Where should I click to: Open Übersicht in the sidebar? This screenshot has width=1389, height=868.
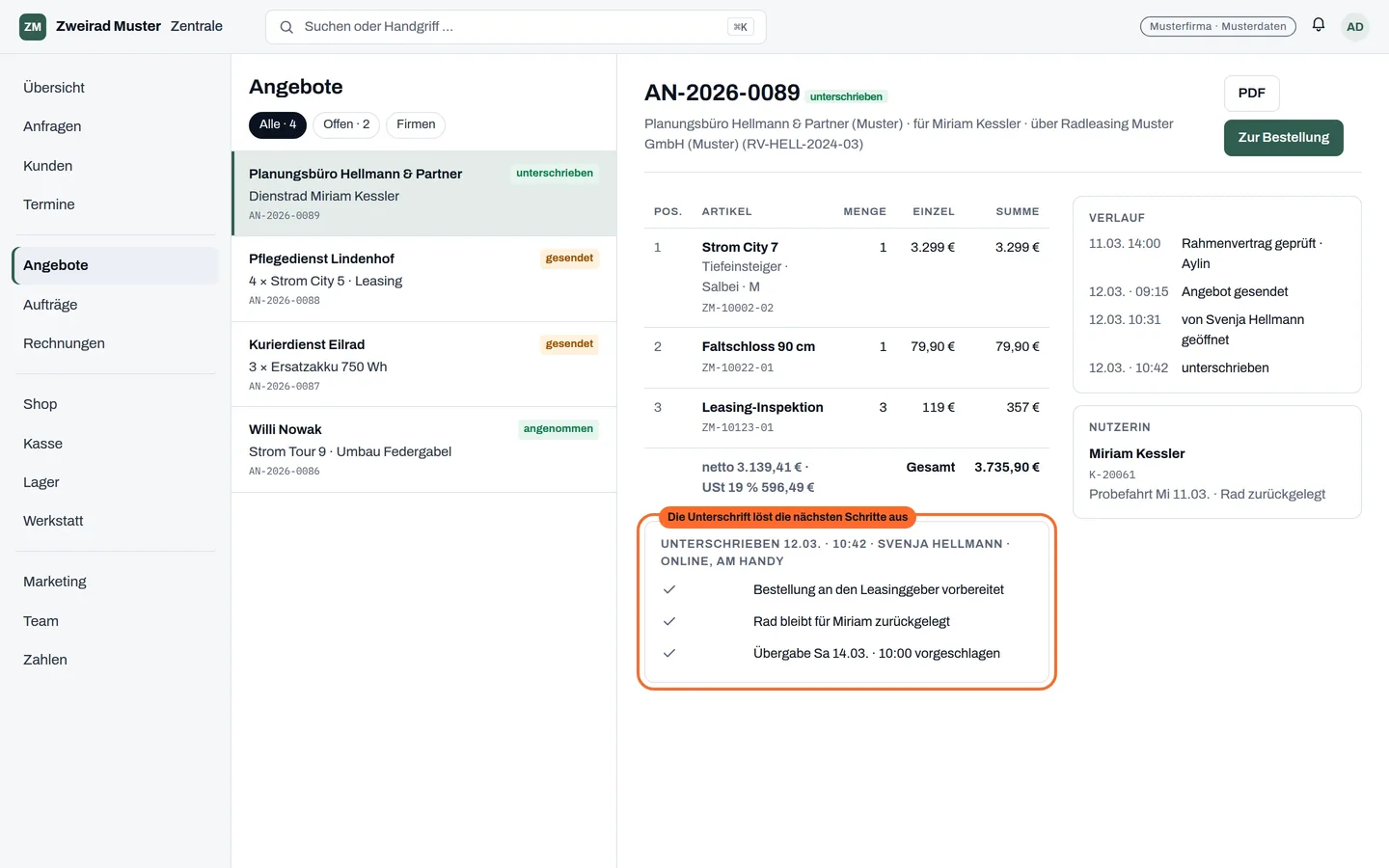116,88
